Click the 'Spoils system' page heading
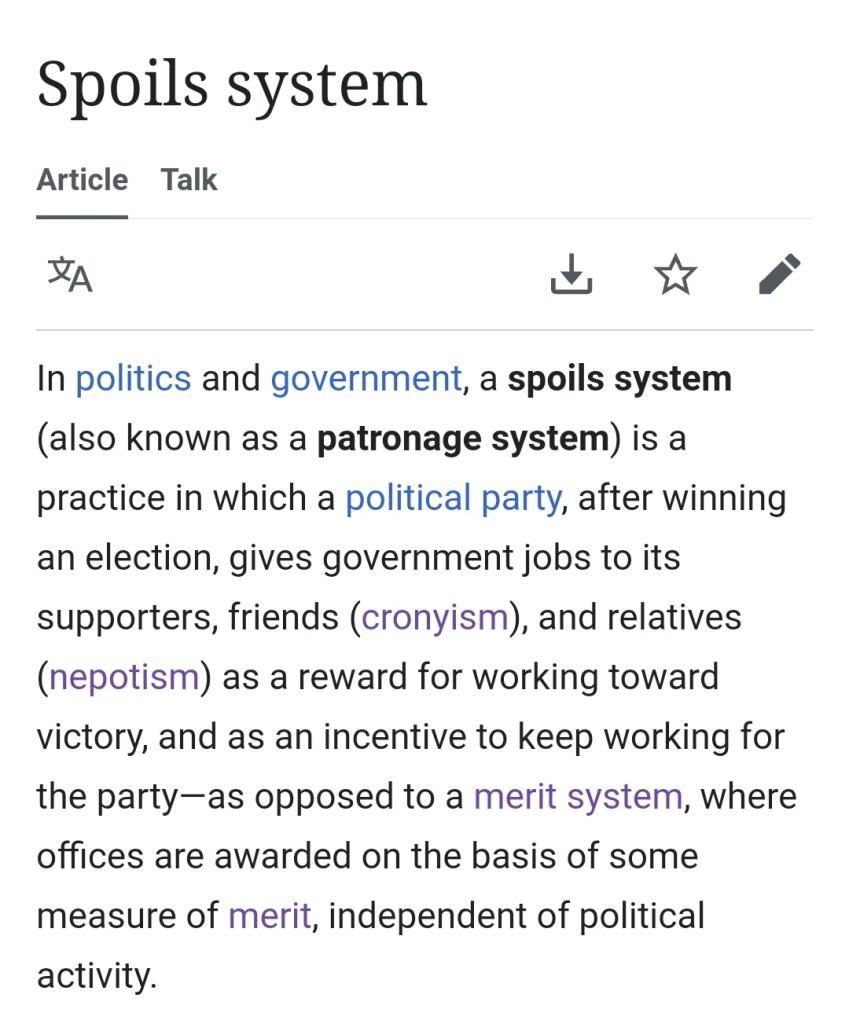Viewport: 849px width, 1024px height. tap(232, 85)
